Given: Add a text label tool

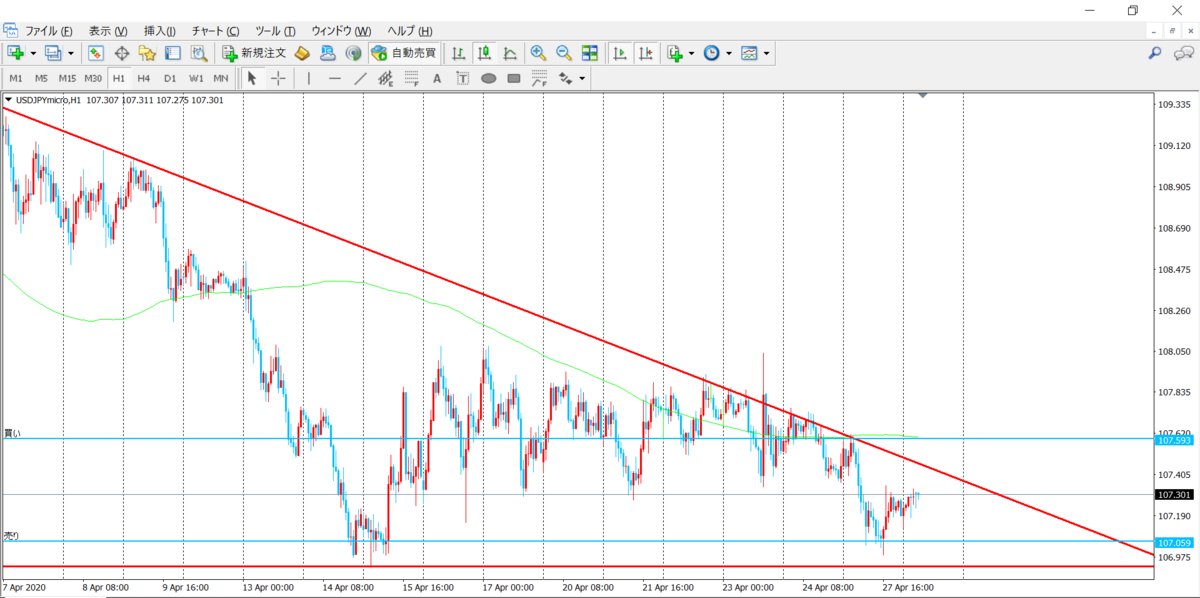Looking at the screenshot, I should (x=437, y=78).
